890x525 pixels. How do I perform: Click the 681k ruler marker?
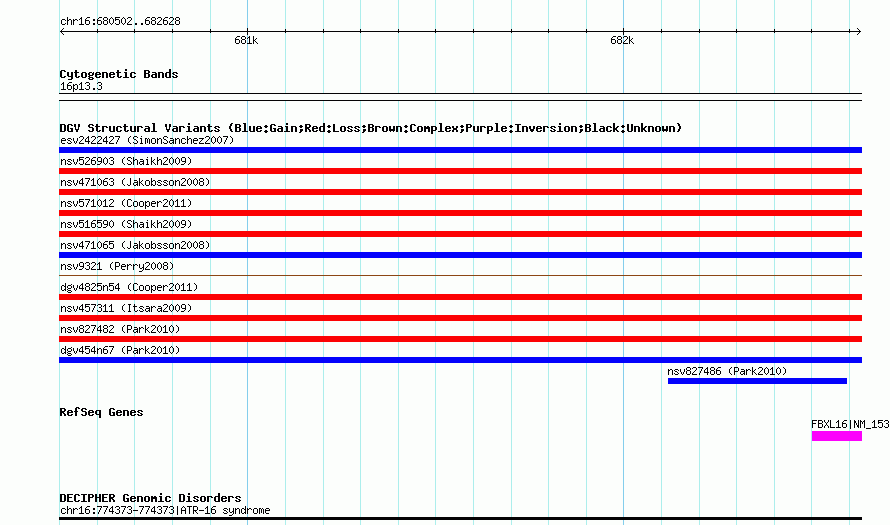(x=246, y=40)
